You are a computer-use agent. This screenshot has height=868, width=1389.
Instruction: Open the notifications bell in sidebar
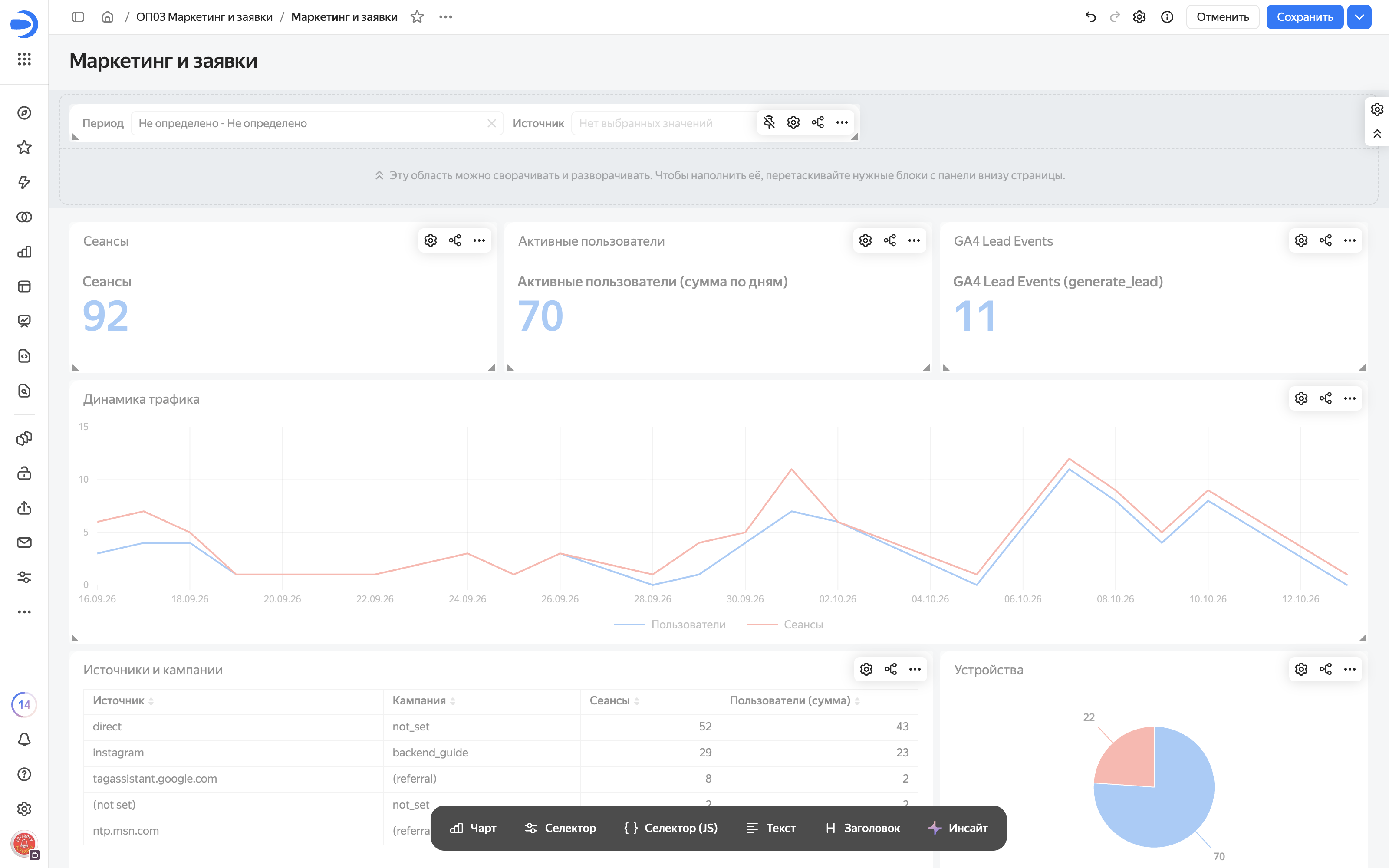coord(24,740)
